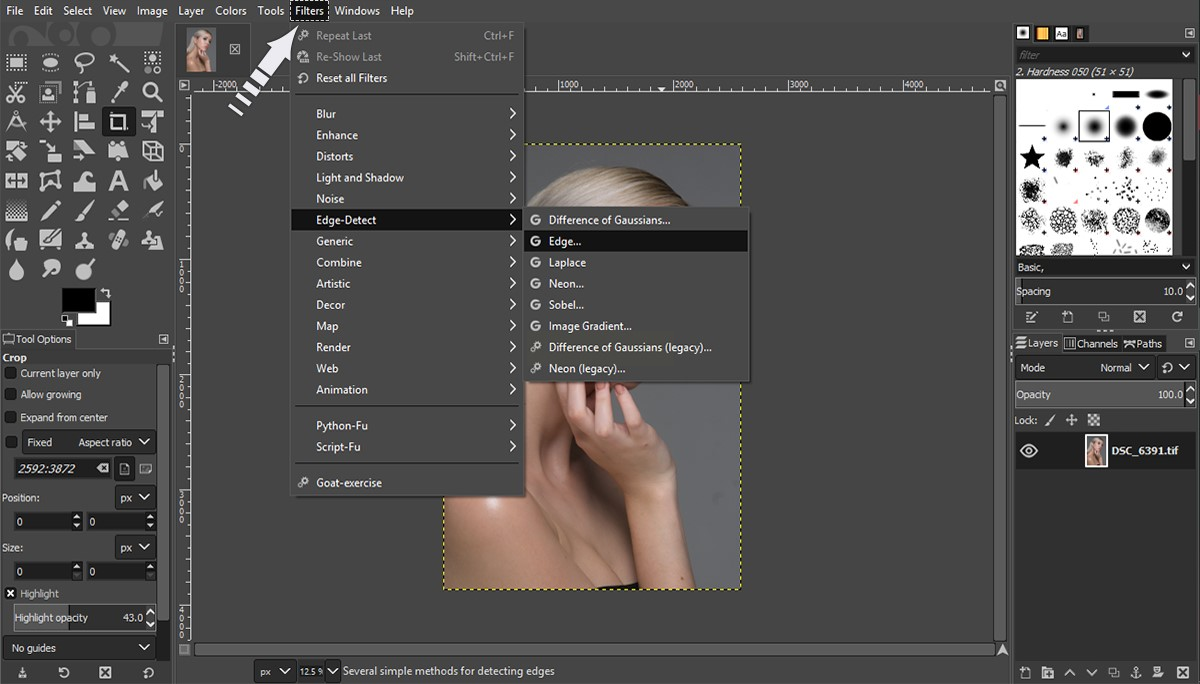
Task: Click the black foreground color swatch
Action: pos(77,300)
